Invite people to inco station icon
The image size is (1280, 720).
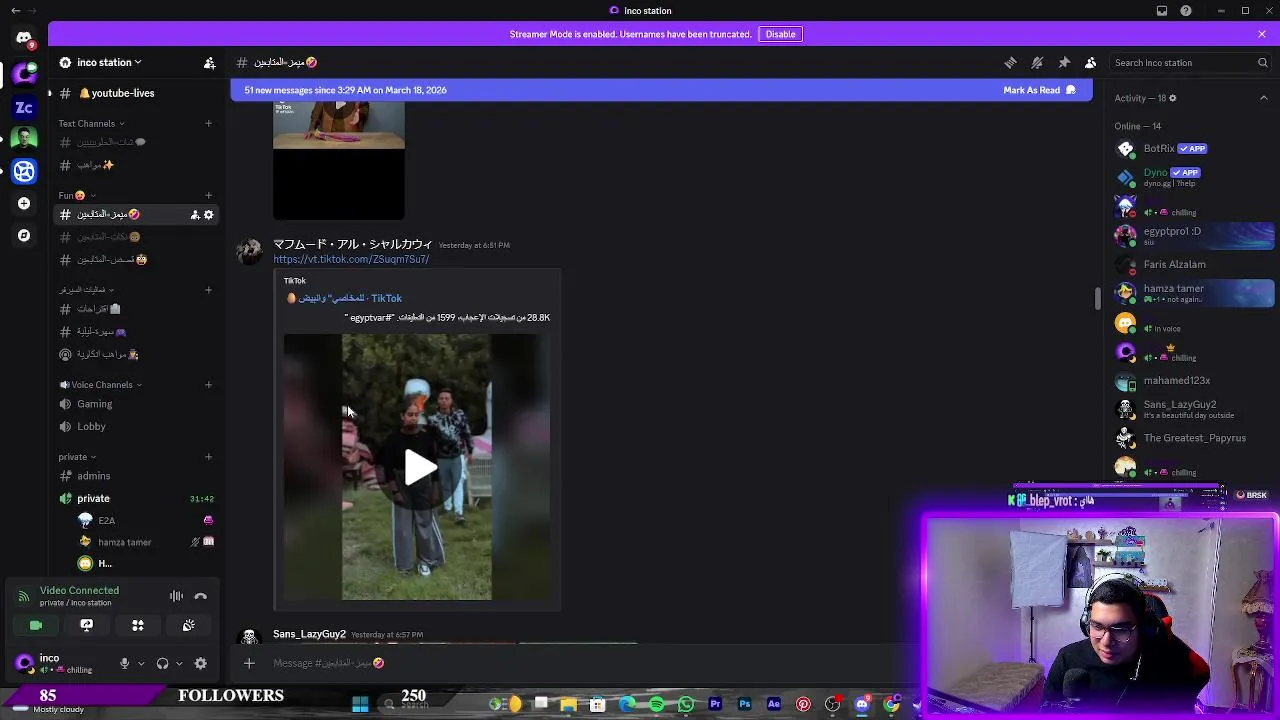(x=209, y=62)
